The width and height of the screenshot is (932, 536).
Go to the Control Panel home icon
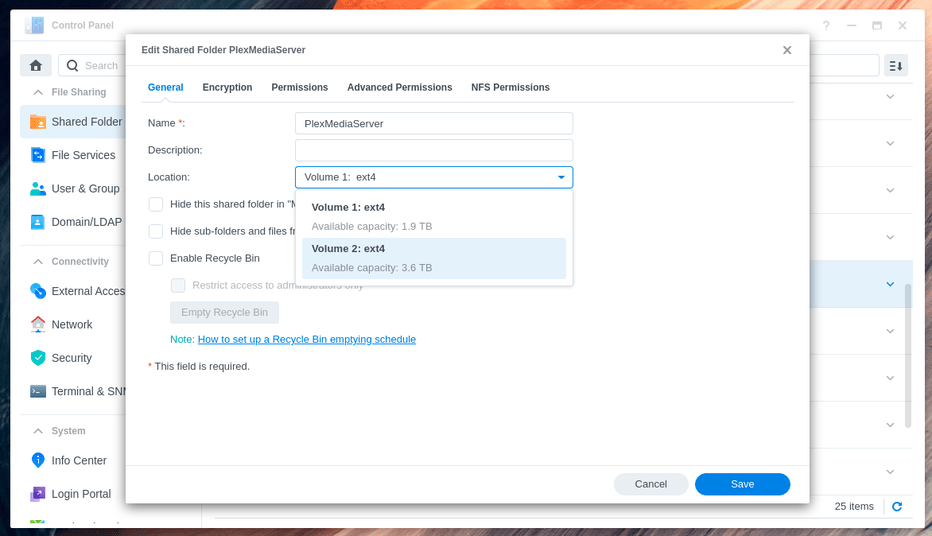point(36,65)
